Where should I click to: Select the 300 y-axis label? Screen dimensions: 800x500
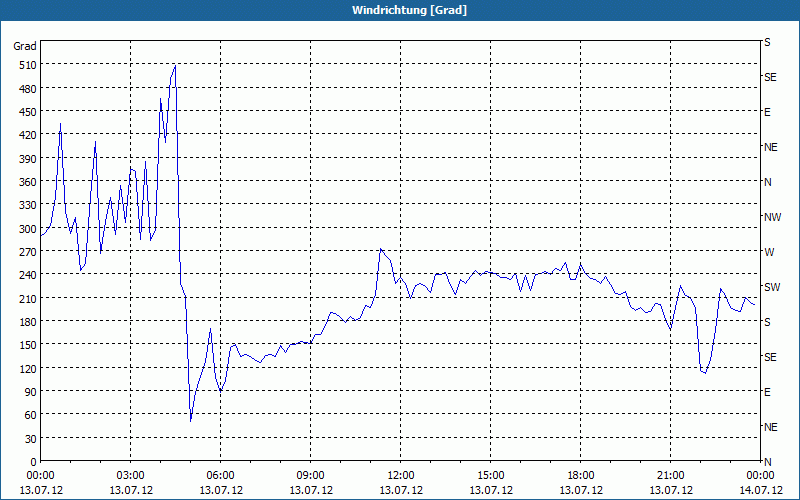coord(28,229)
